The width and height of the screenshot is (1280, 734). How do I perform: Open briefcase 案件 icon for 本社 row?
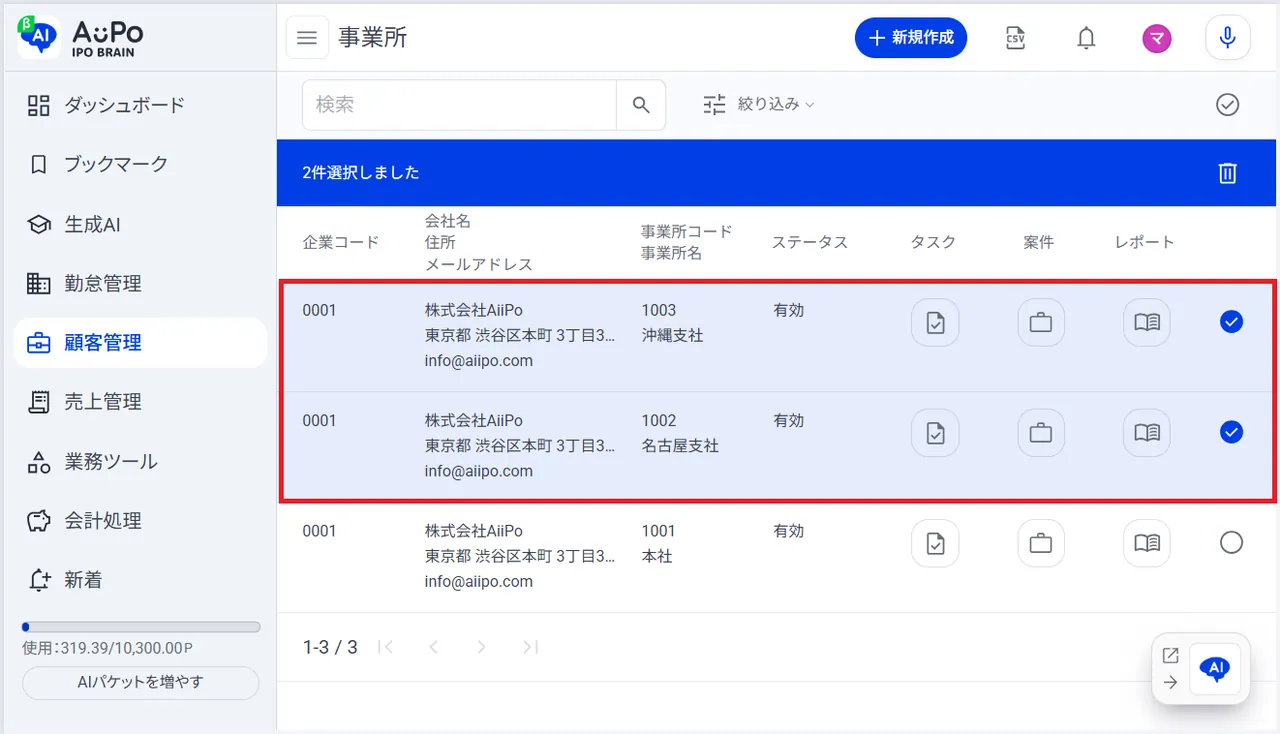(1041, 543)
